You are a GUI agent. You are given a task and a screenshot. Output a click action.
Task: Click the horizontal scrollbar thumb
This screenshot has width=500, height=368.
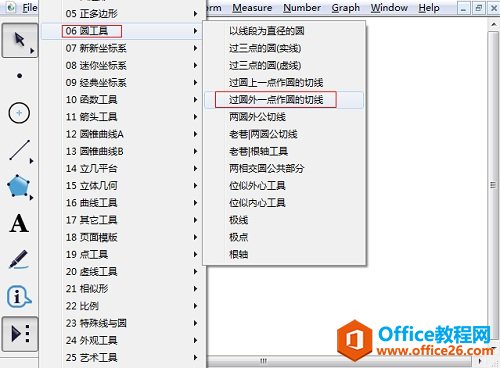[x=263, y=361]
